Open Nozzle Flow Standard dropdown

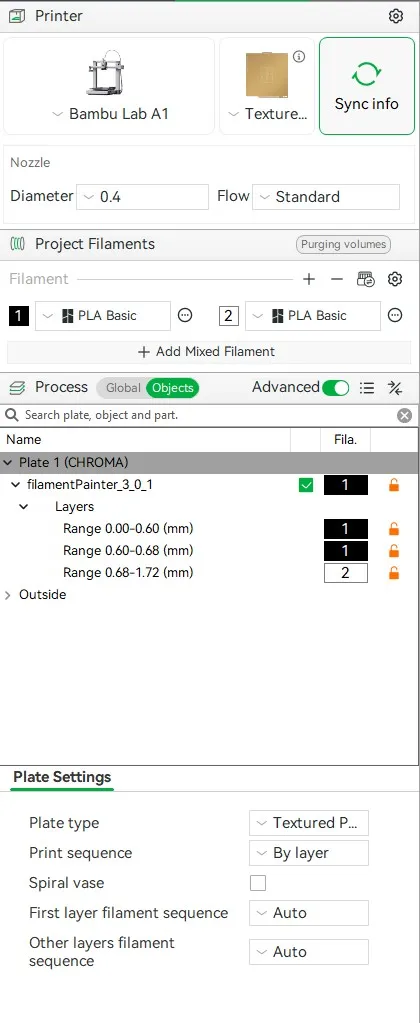coord(325,196)
